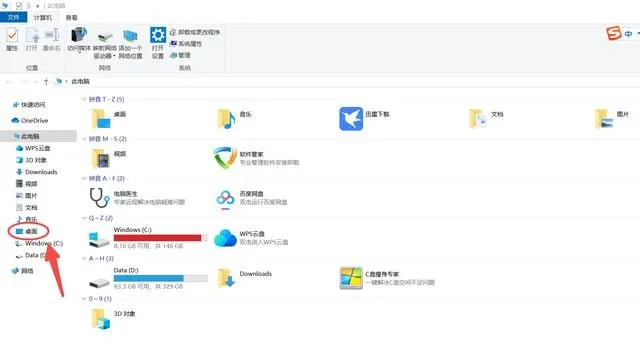Click the blue Data (D:) usage bar
Viewport: 640px width, 363px height.
[x=160, y=278]
